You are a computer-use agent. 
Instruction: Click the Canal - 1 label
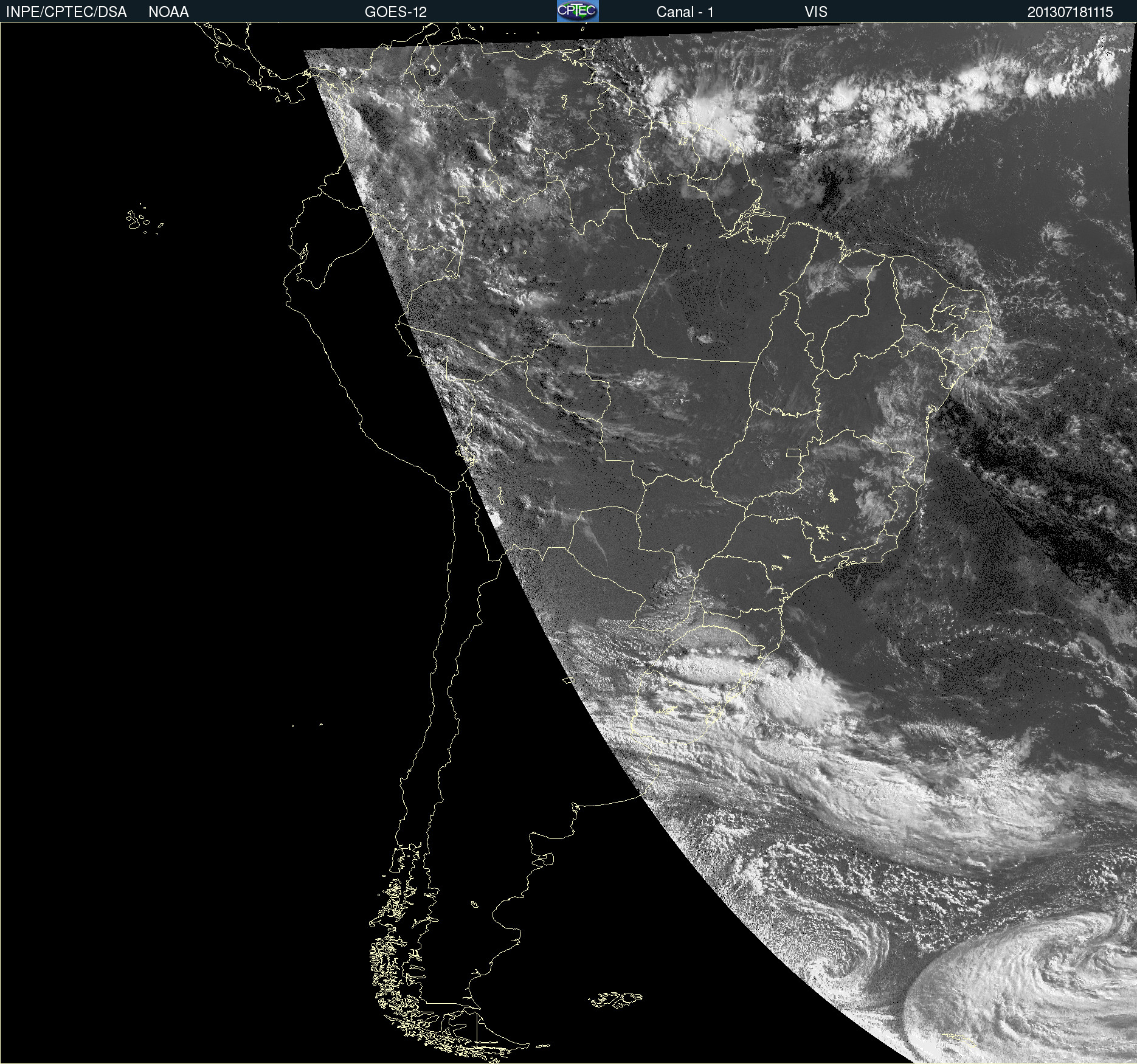click(x=685, y=12)
